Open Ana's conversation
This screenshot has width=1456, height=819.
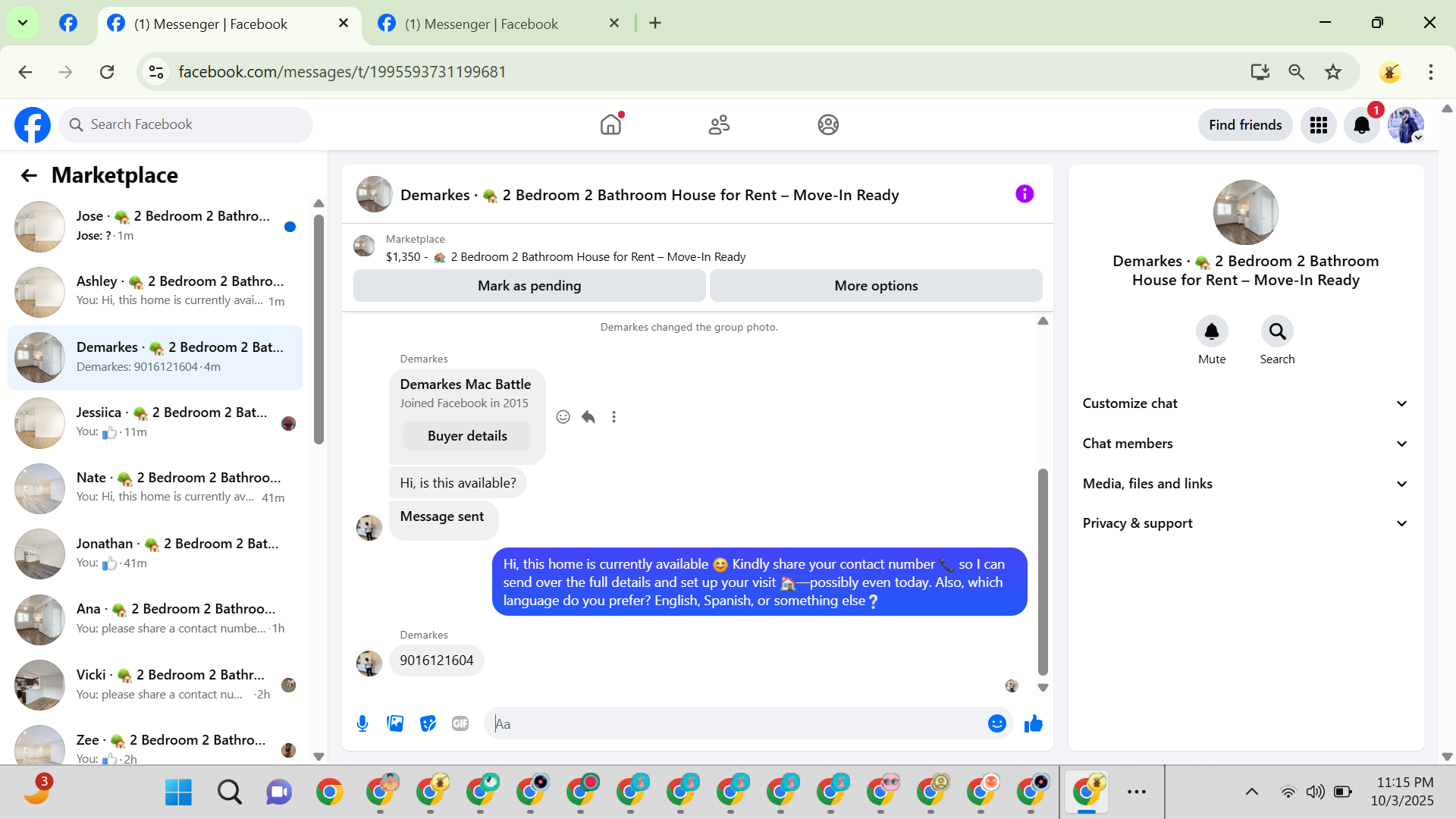pos(155,620)
